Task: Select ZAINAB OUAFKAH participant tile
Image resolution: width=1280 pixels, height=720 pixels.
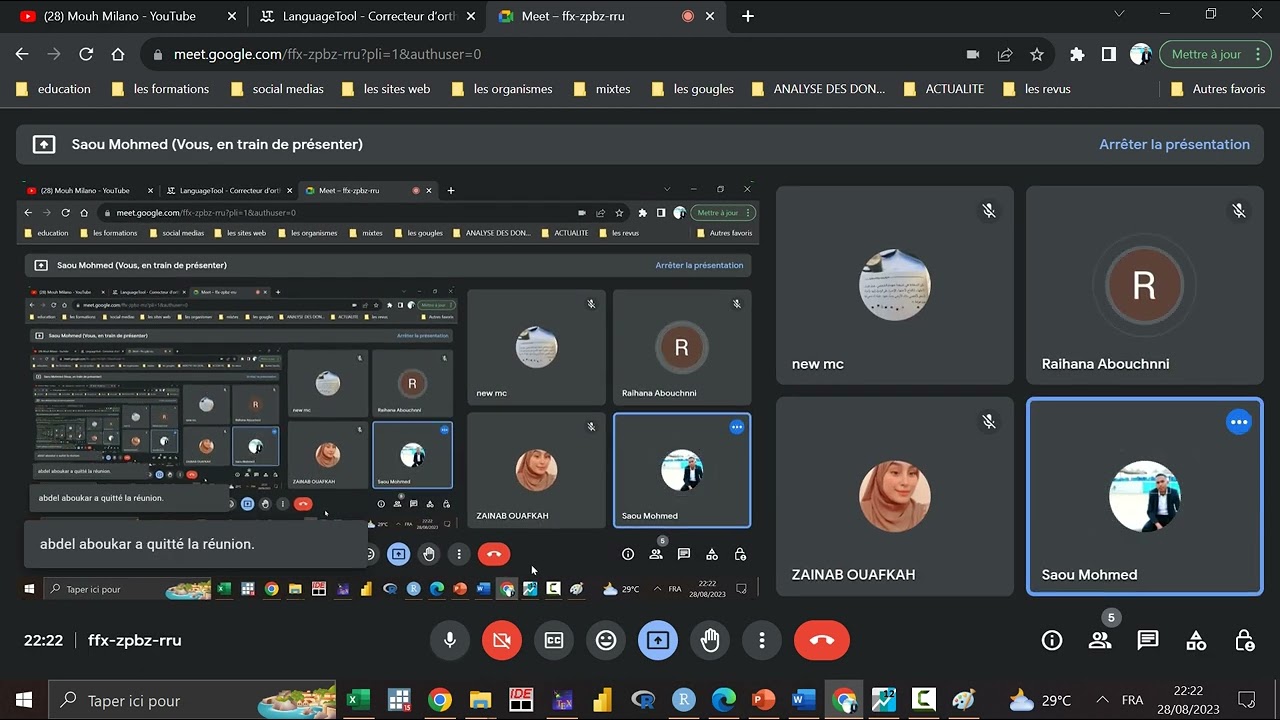Action: (x=895, y=496)
